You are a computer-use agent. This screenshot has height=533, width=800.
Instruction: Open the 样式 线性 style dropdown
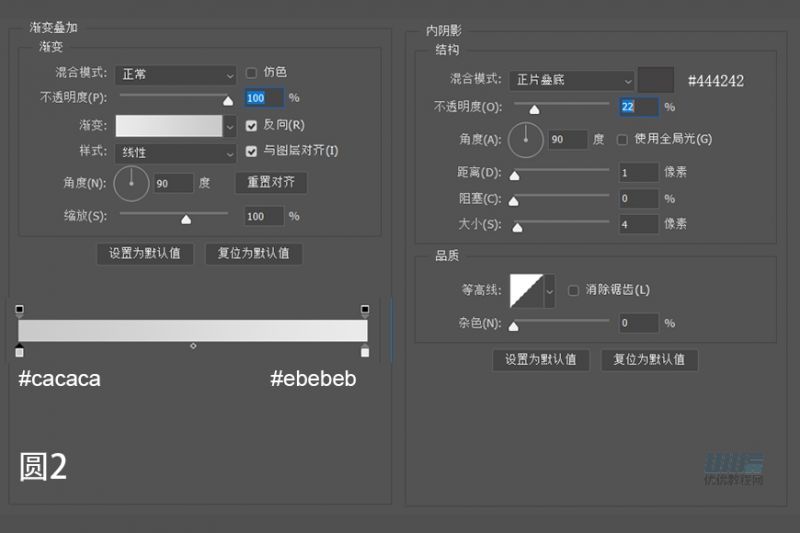(176, 153)
